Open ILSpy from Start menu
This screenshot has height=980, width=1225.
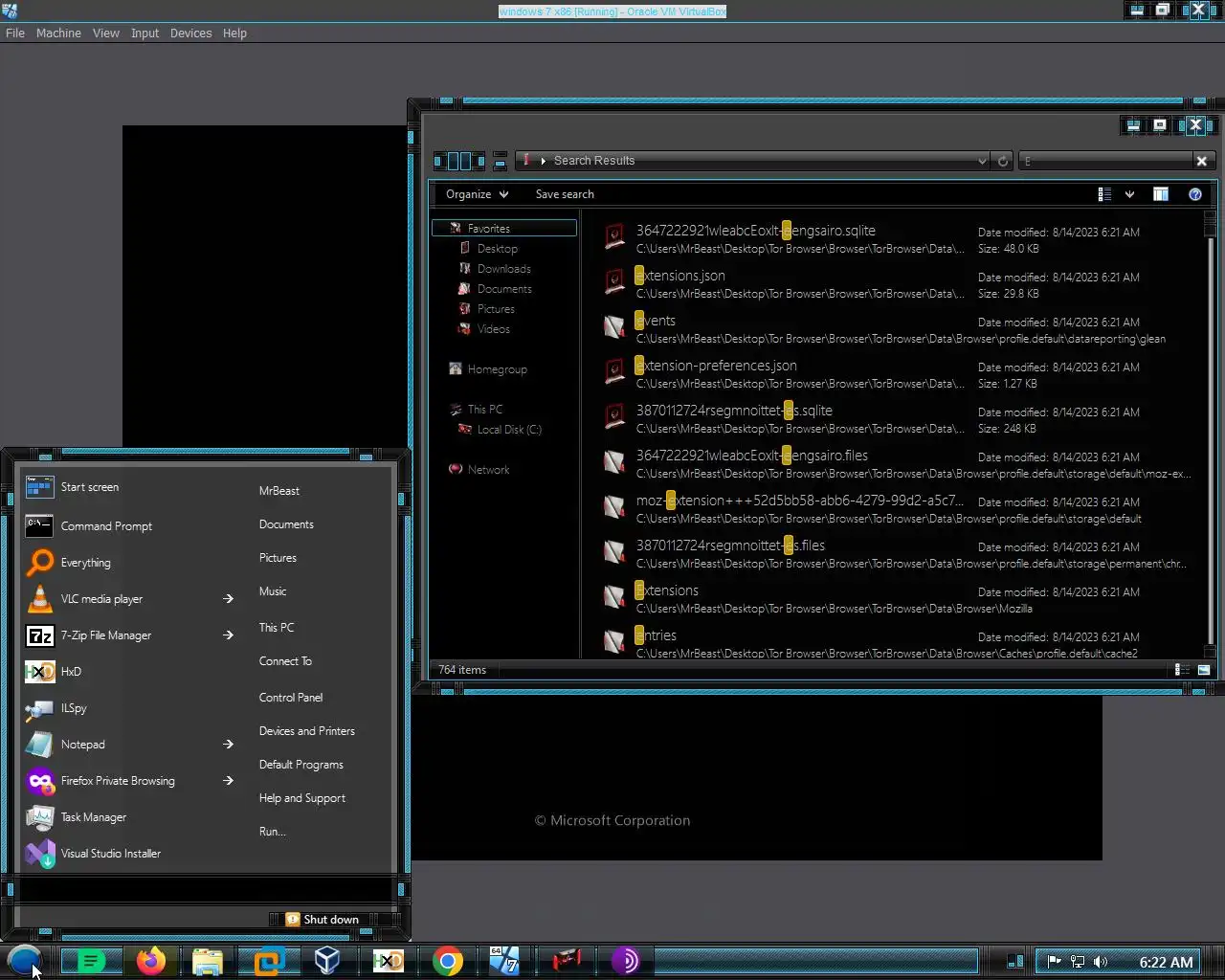(129, 708)
